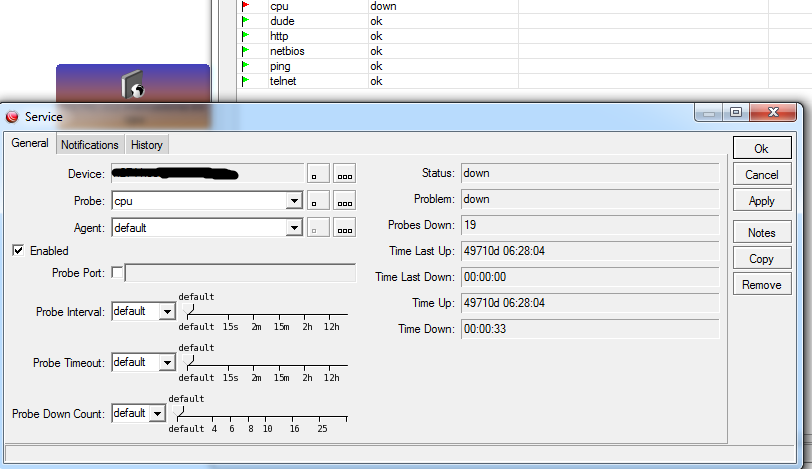
Task: Click the Agent small-square button
Action: pos(318,227)
